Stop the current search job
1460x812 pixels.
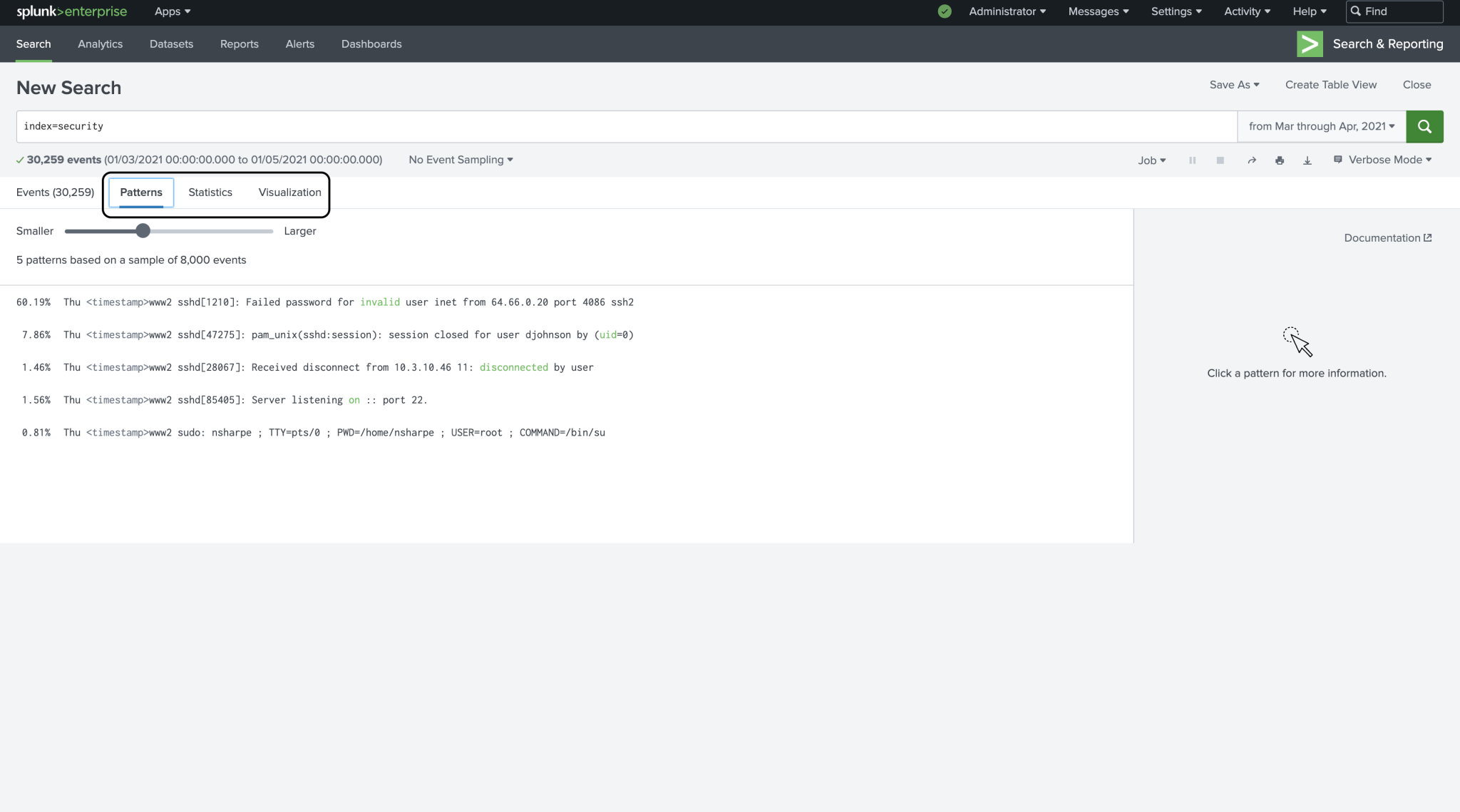pos(1220,160)
